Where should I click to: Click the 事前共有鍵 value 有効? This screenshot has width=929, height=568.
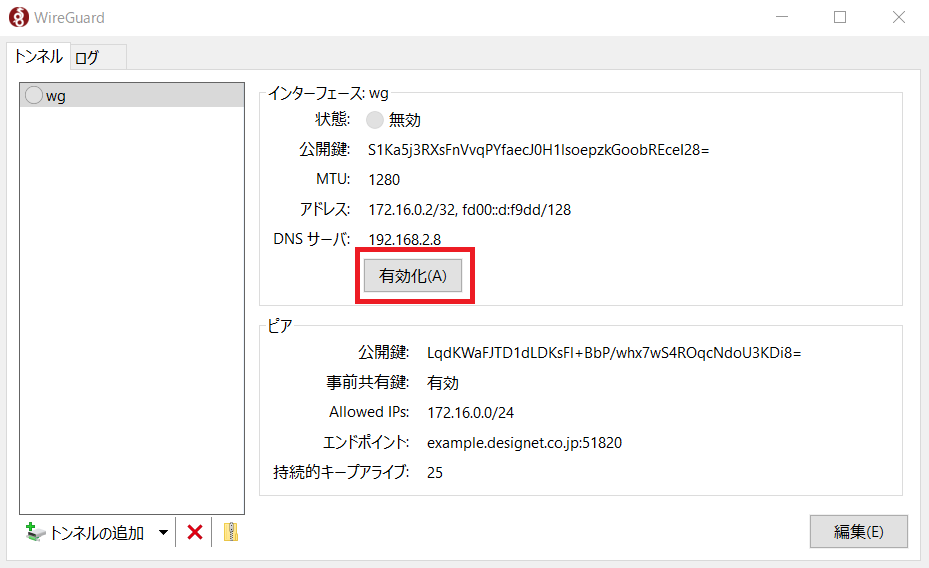(443, 383)
